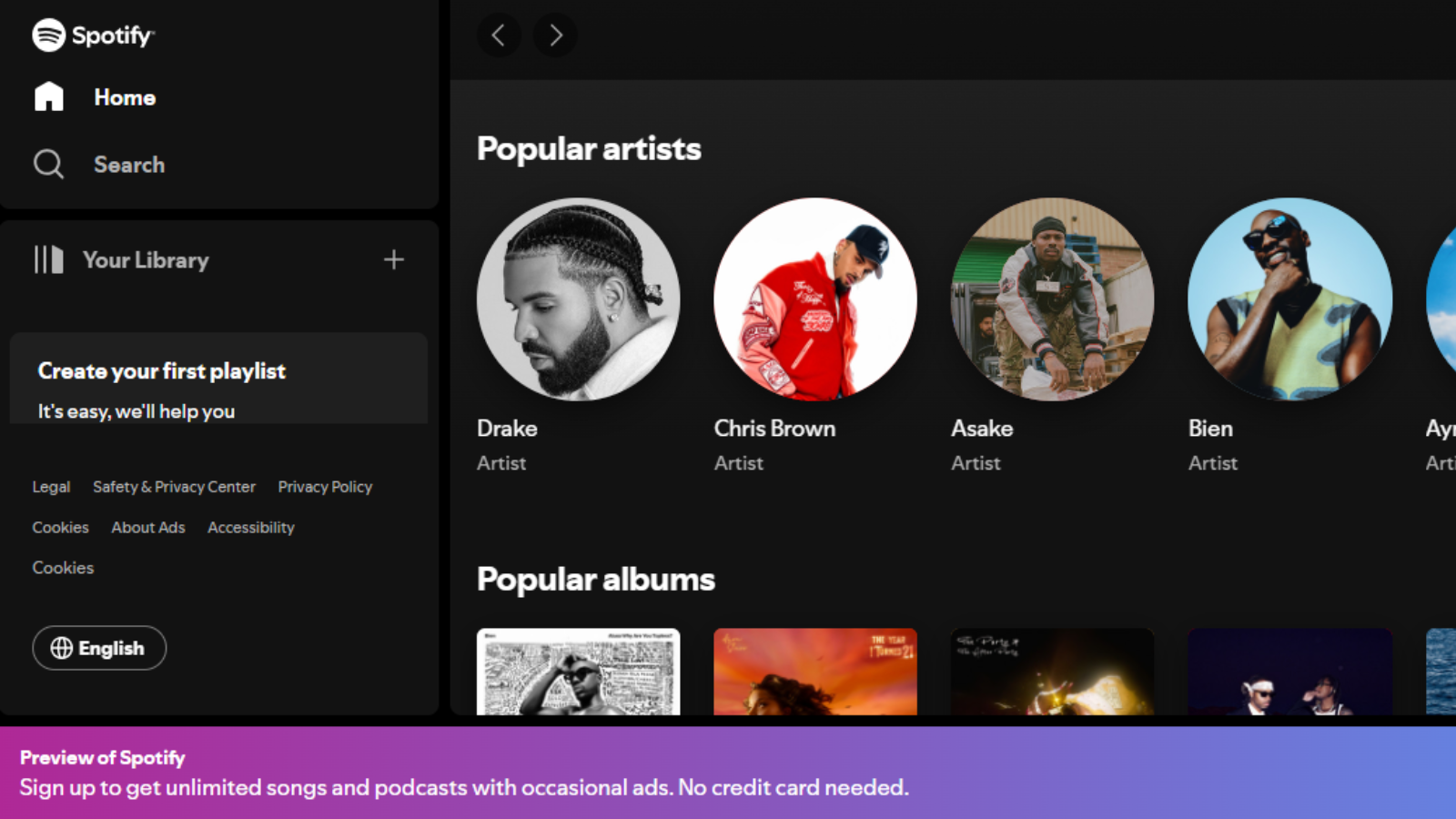Collapse Your Library using the library icon

click(48, 259)
